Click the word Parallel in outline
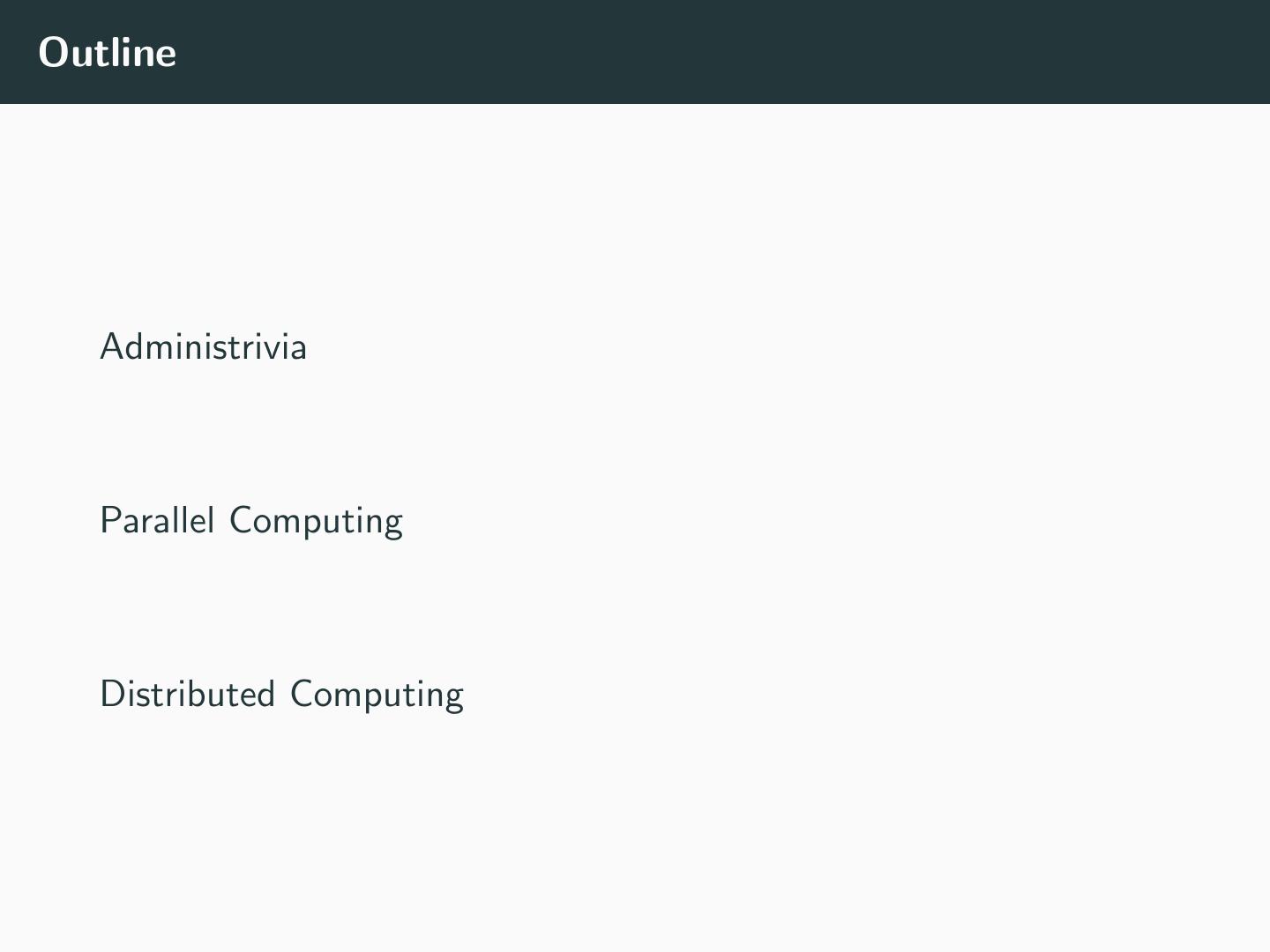The image size is (1270, 952). [x=157, y=520]
